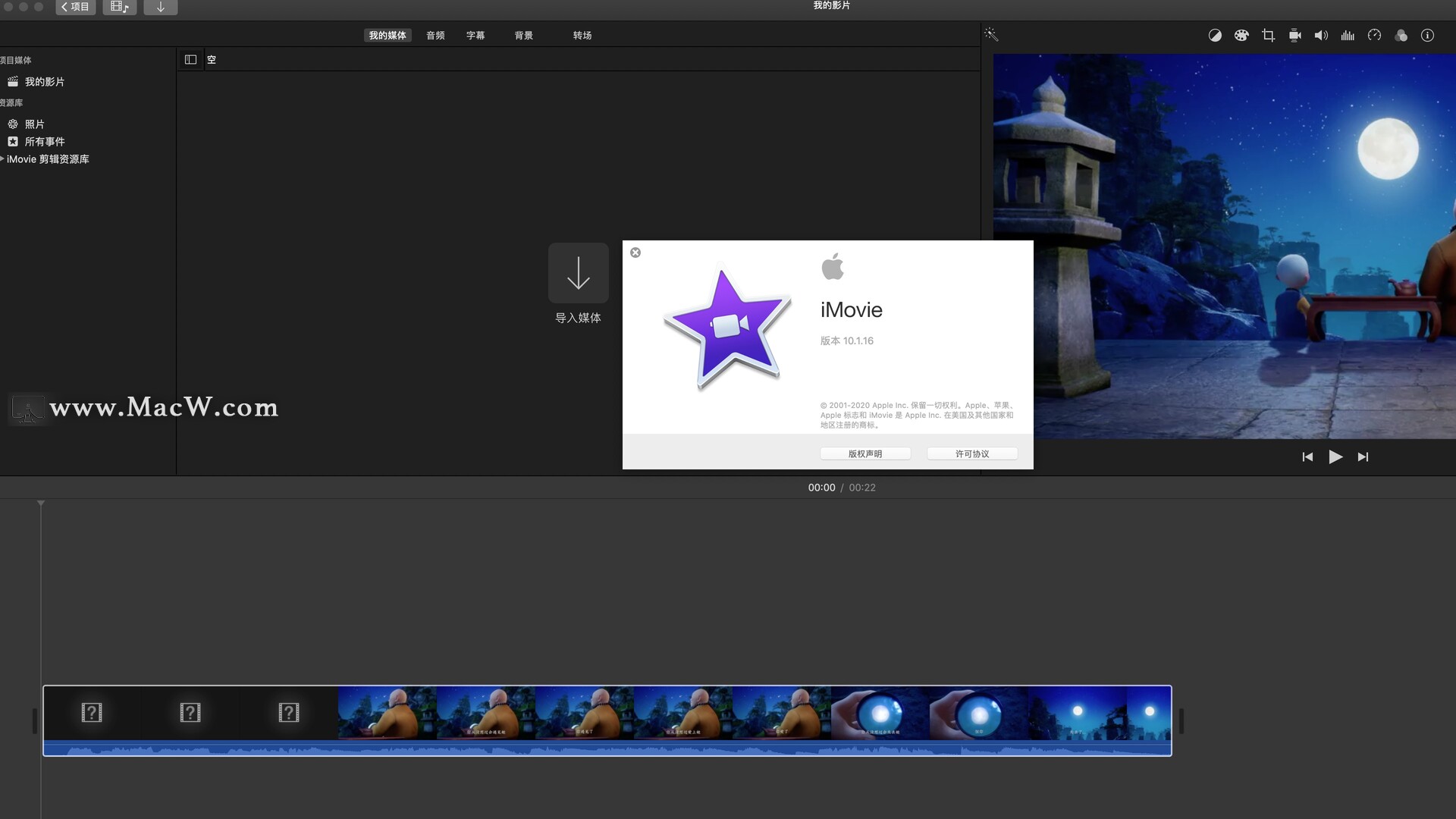
Task: Open the color balance tool
Action: point(1215,36)
